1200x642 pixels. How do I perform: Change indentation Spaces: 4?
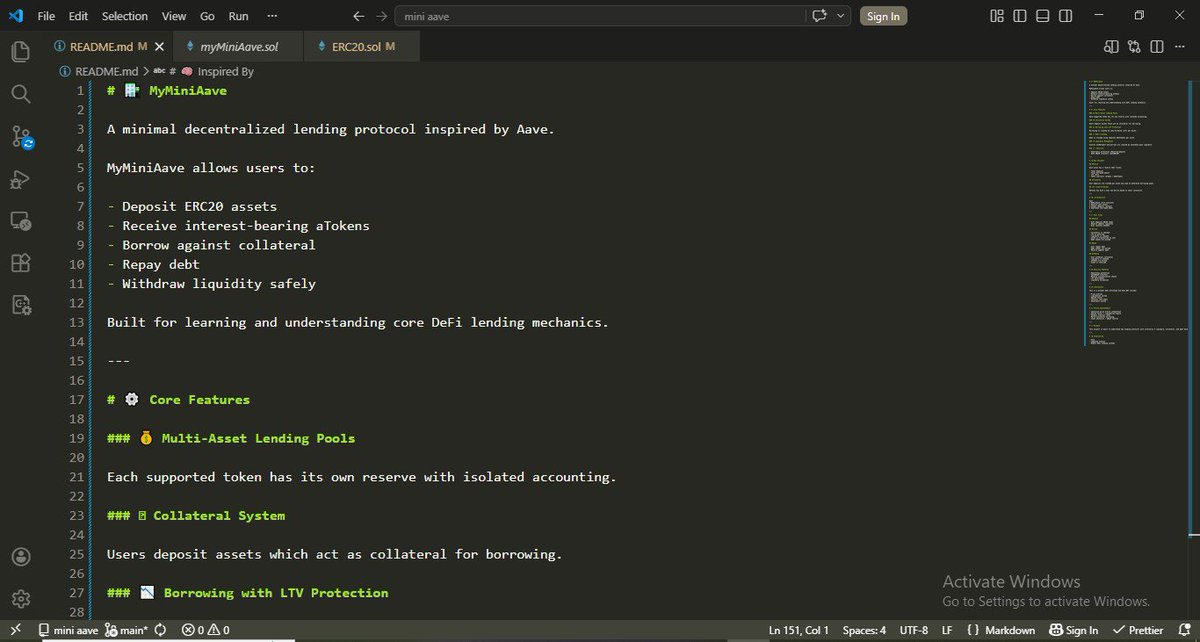[864, 630]
